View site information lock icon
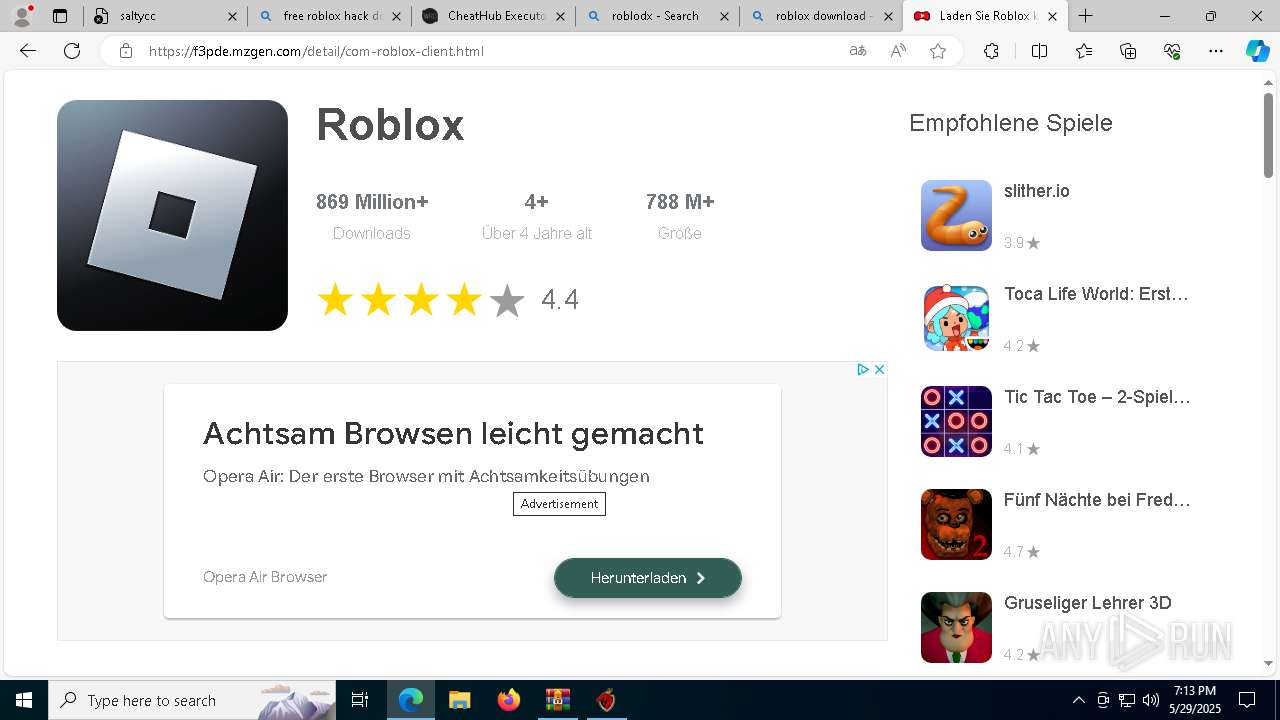The width and height of the screenshot is (1280, 720). point(126,51)
